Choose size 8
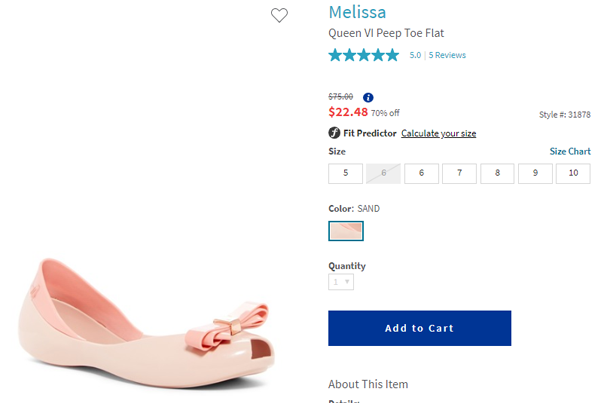 click(497, 173)
